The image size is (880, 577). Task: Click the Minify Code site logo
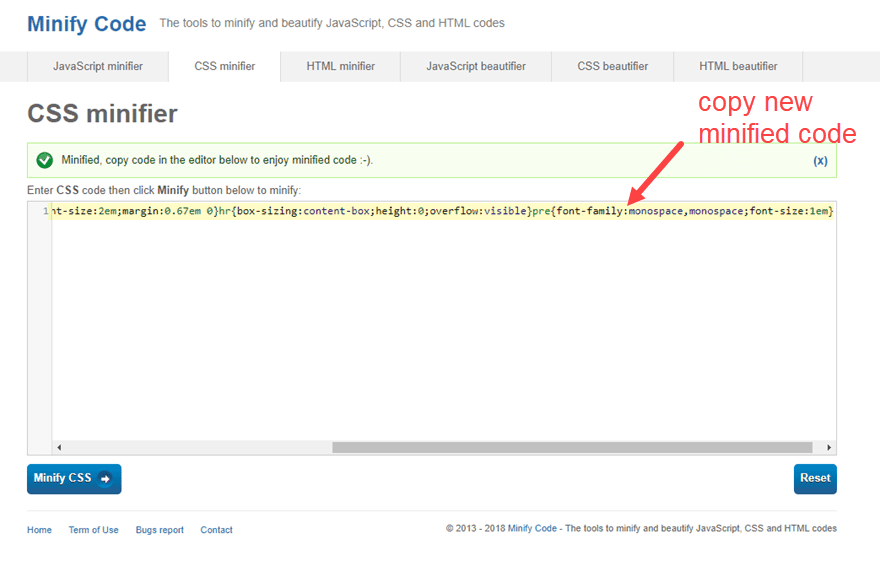[x=87, y=24]
